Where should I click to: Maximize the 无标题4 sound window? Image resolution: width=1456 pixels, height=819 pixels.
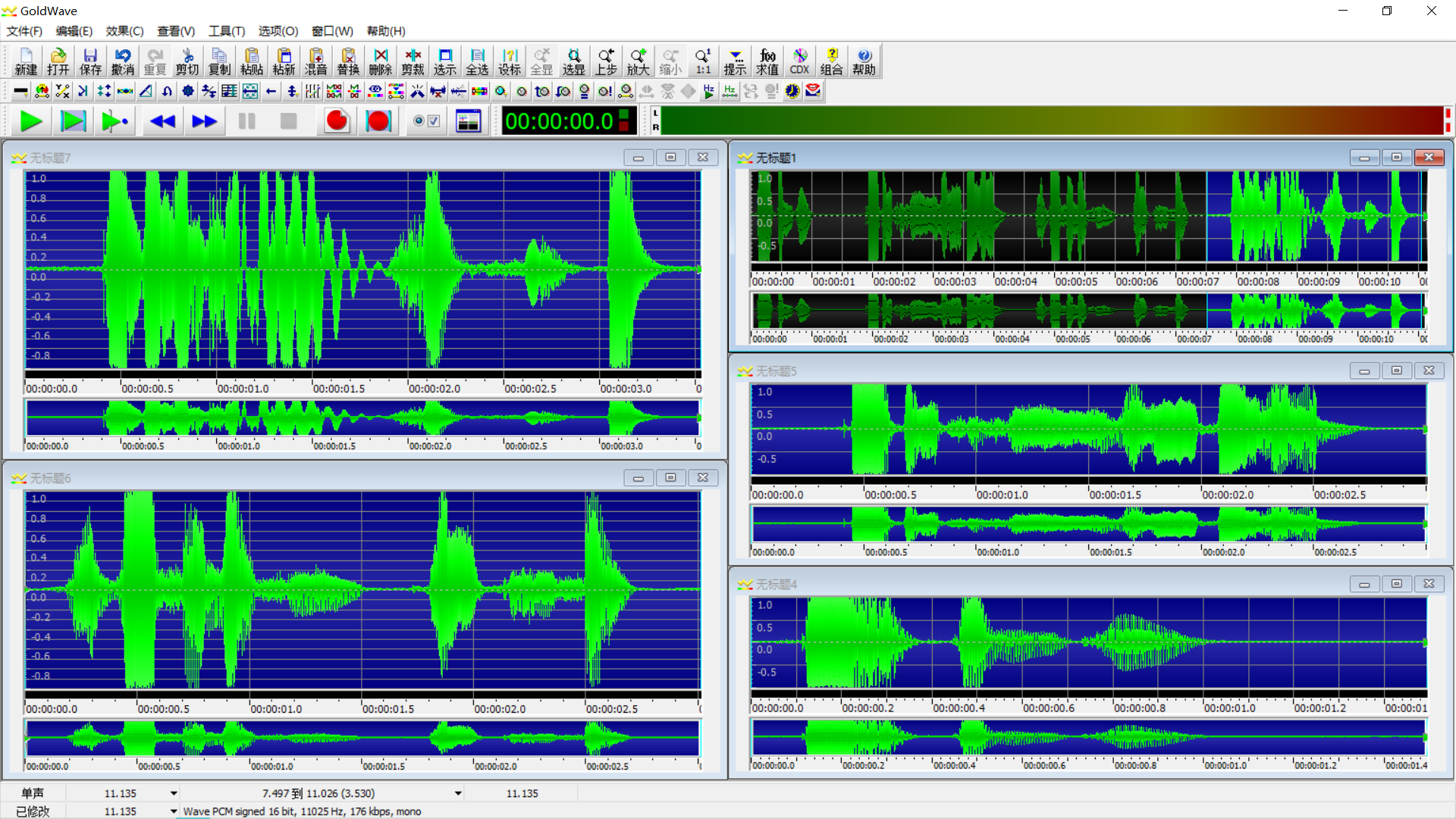click(x=1396, y=584)
